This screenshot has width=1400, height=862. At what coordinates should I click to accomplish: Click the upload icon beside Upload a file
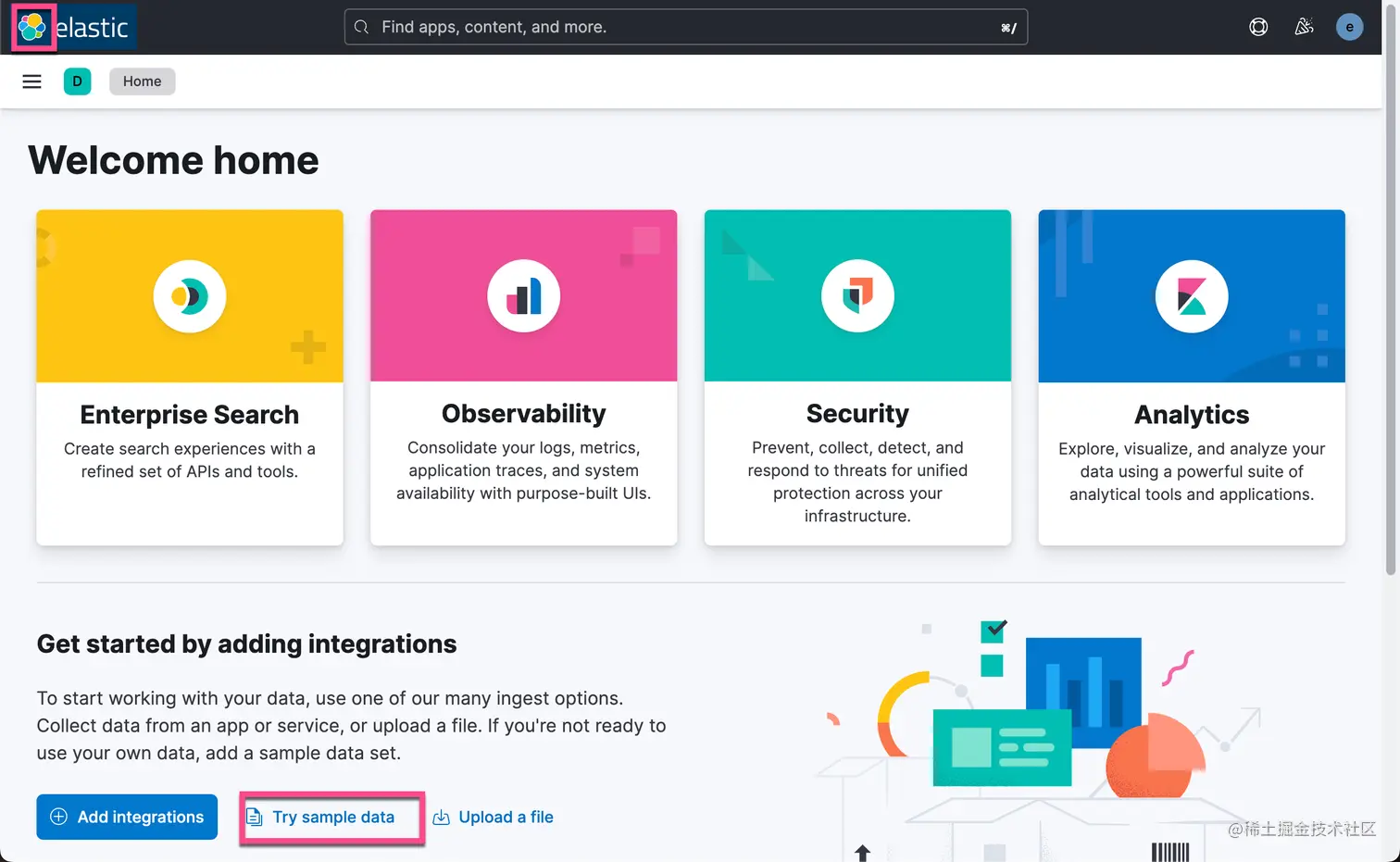442,818
